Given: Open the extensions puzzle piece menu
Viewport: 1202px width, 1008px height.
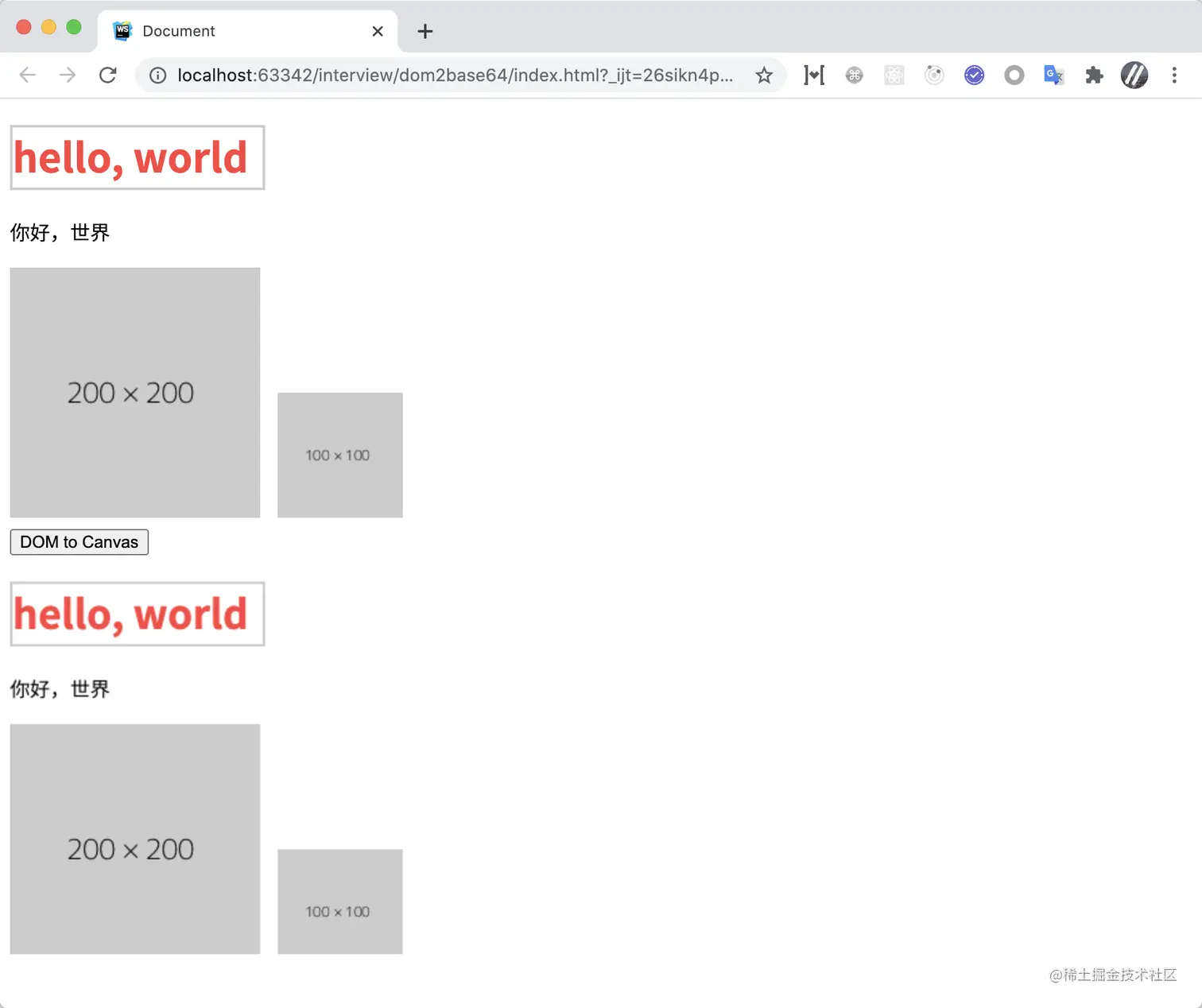Looking at the screenshot, I should tap(1095, 75).
